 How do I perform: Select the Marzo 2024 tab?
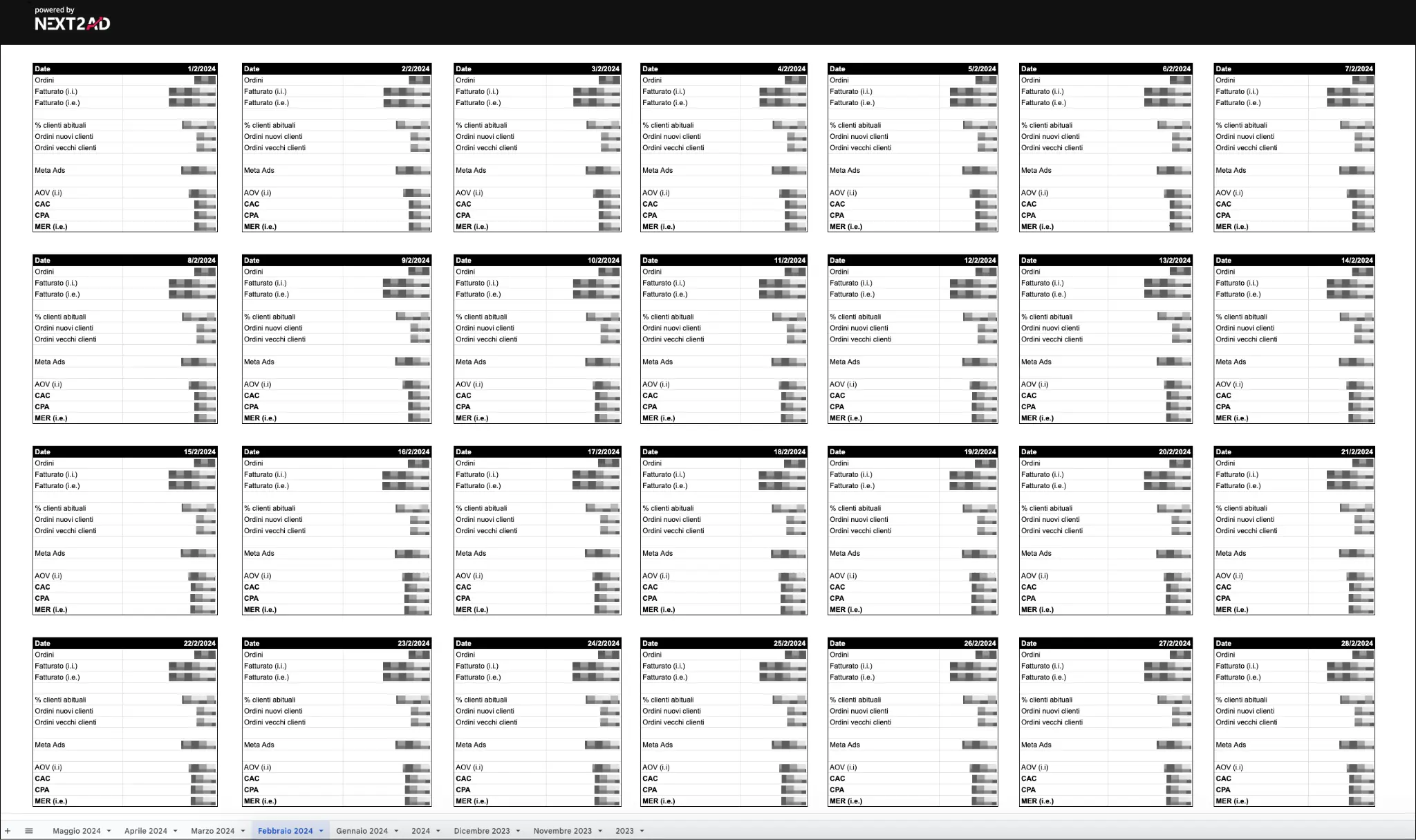(212, 831)
